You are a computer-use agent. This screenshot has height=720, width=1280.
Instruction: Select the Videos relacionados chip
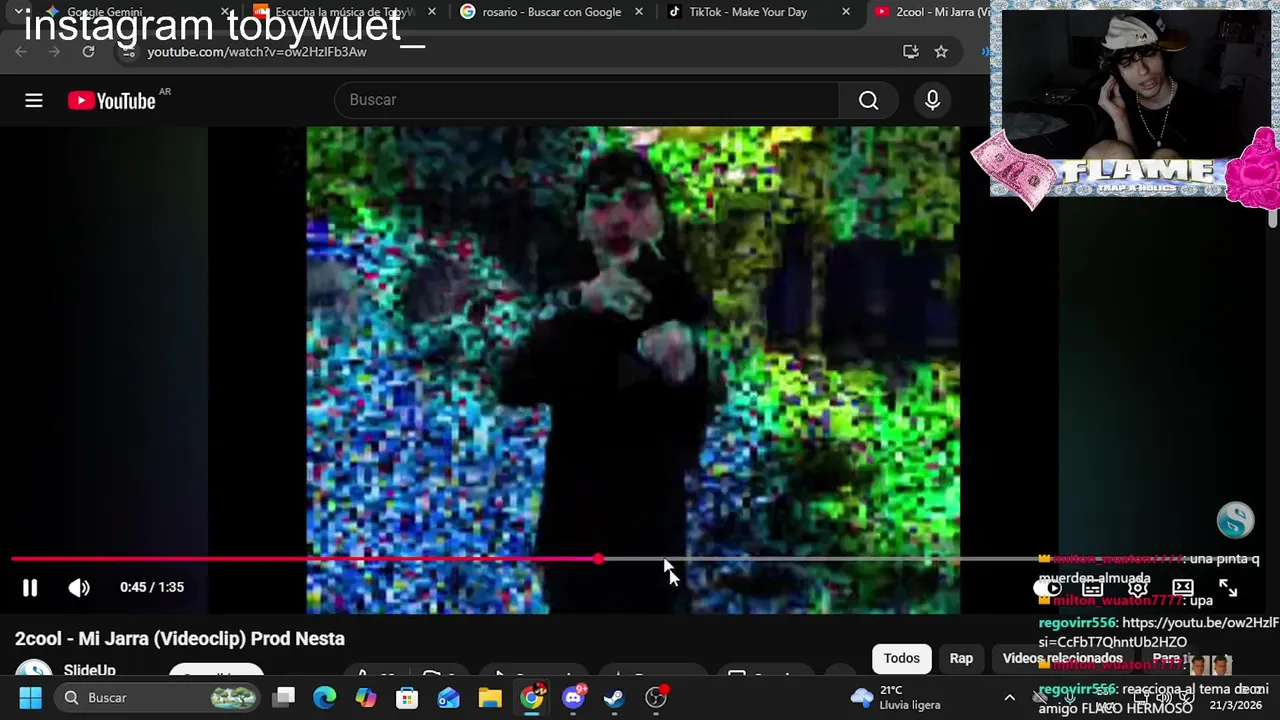(1062, 658)
